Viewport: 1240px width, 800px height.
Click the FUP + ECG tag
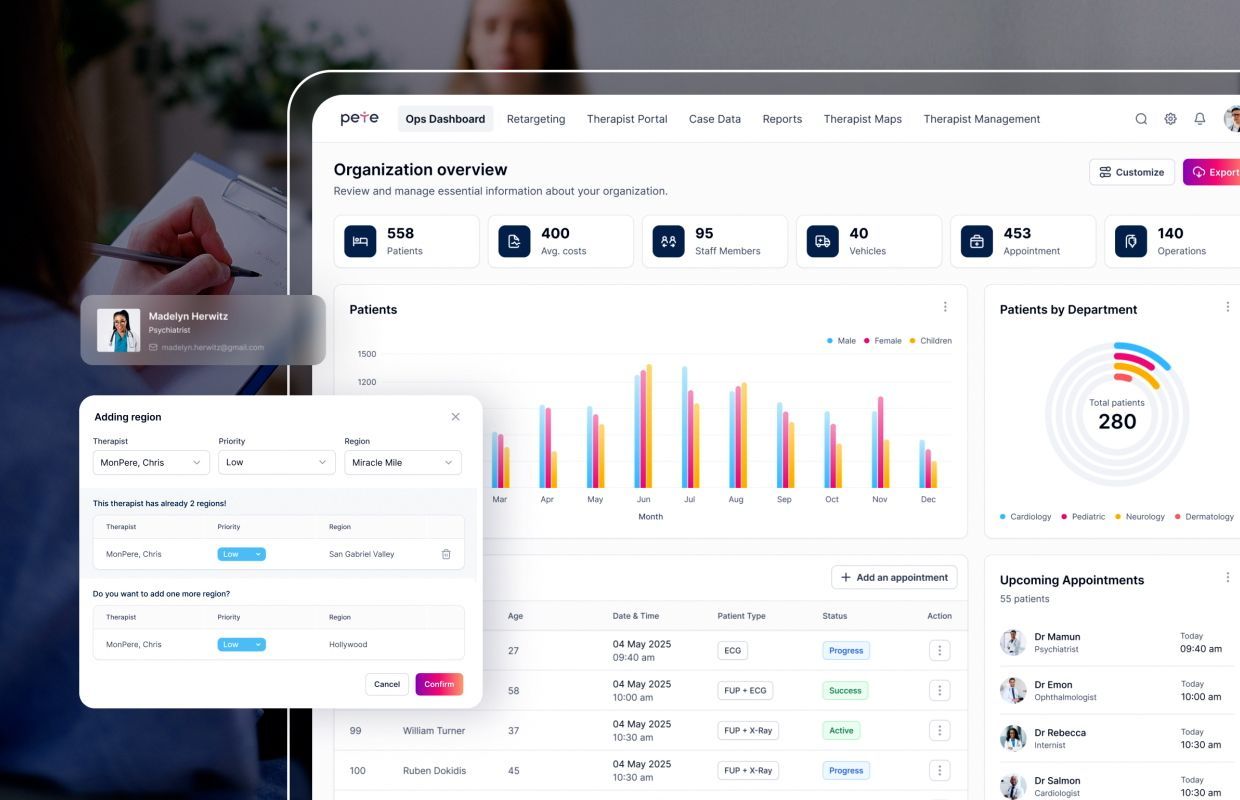coord(745,690)
